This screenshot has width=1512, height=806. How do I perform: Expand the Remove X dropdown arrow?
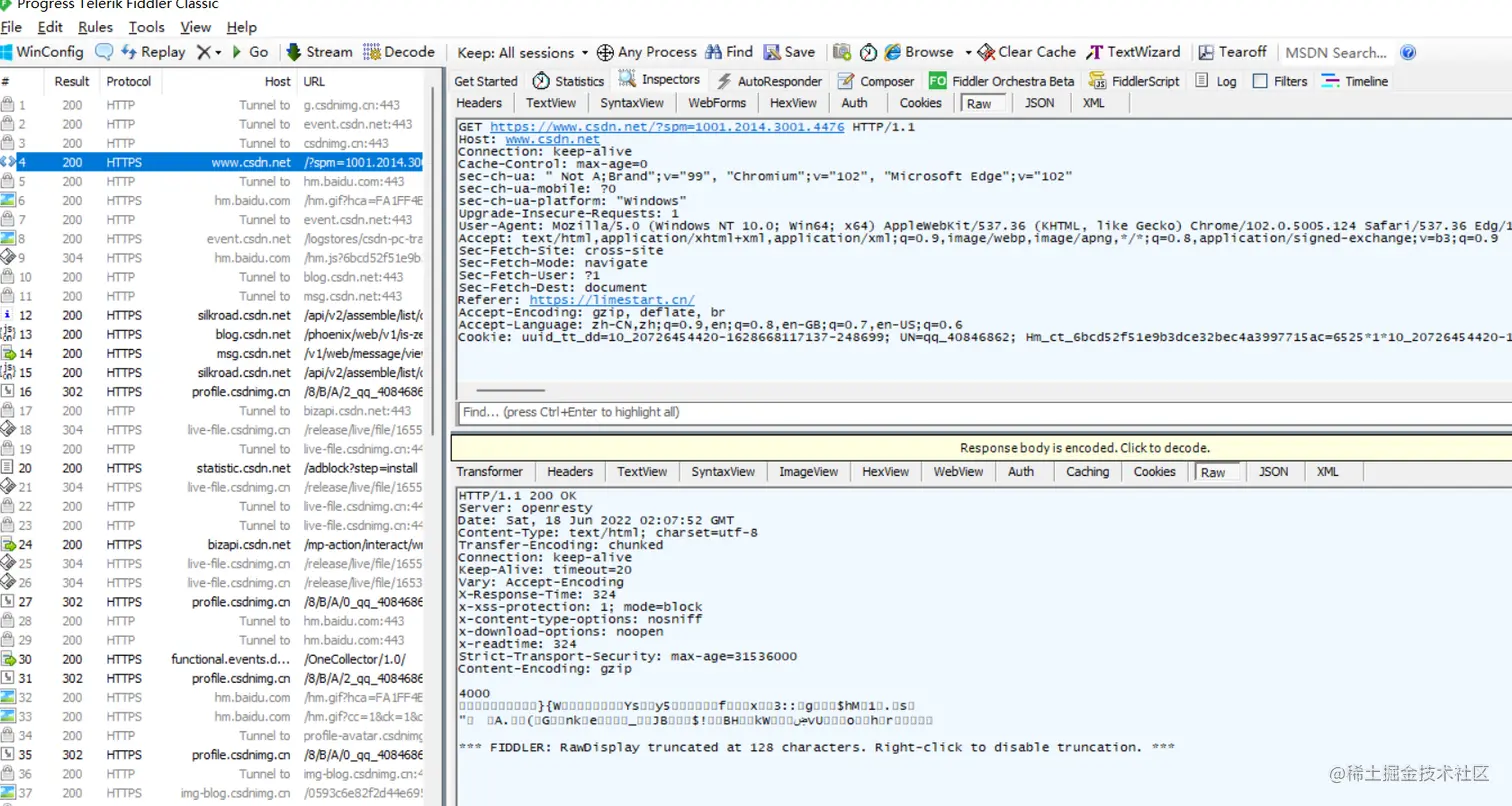[x=218, y=52]
